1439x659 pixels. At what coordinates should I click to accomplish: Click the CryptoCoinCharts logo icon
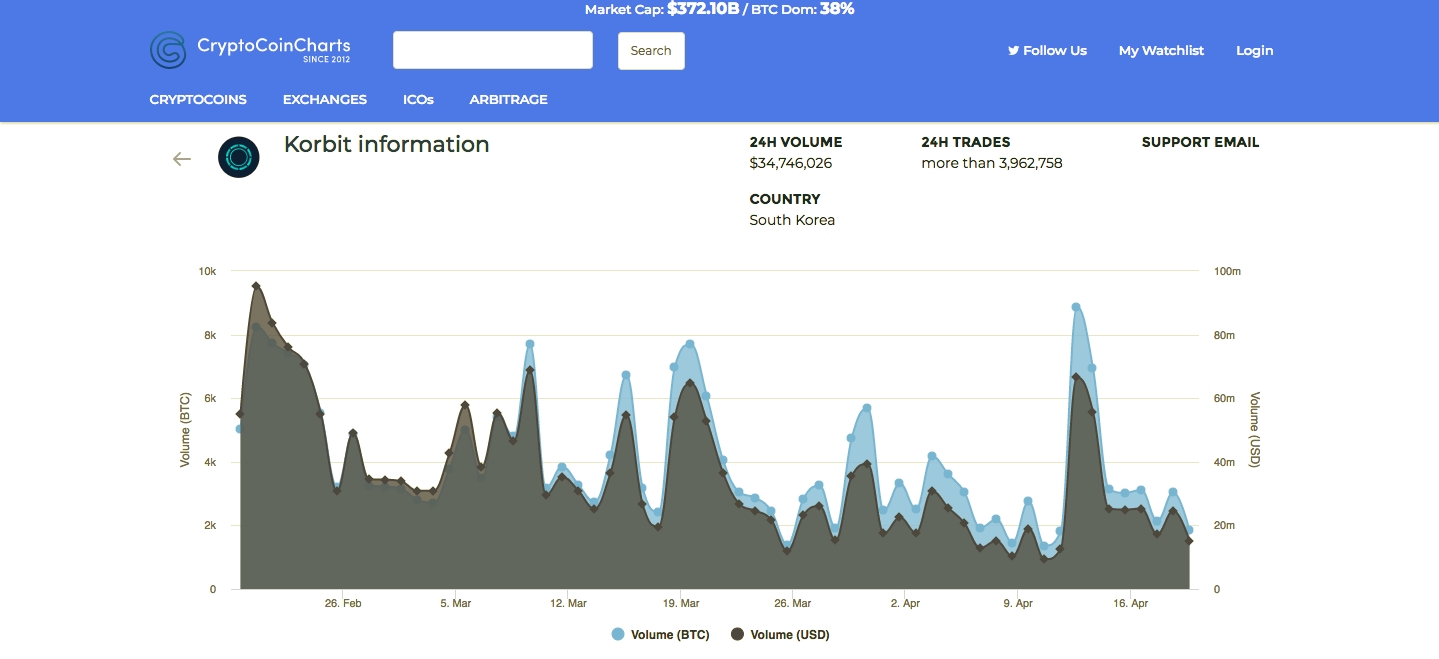pyautogui.click(x=168, y=50)
